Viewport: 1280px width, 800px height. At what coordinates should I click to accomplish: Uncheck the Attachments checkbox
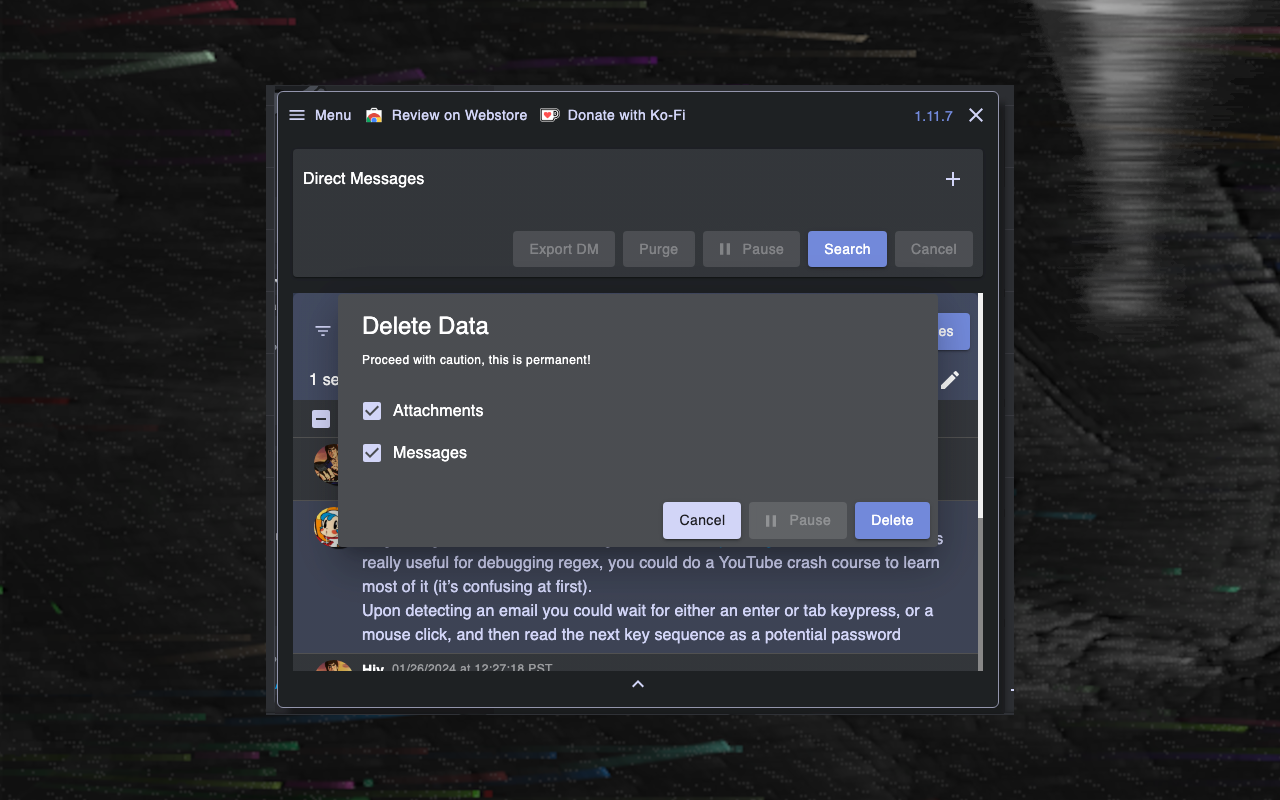[x=372, y=411]
